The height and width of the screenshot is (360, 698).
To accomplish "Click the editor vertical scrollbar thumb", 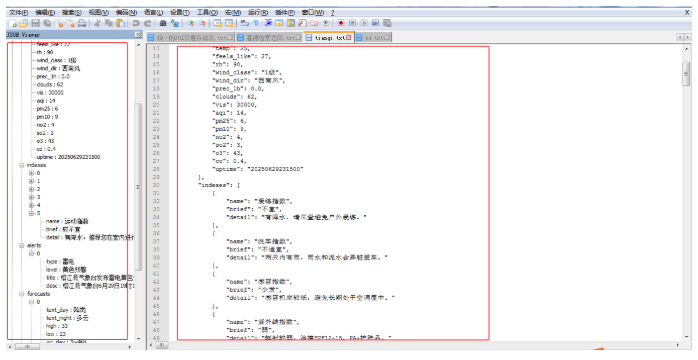I will [686, 74].
